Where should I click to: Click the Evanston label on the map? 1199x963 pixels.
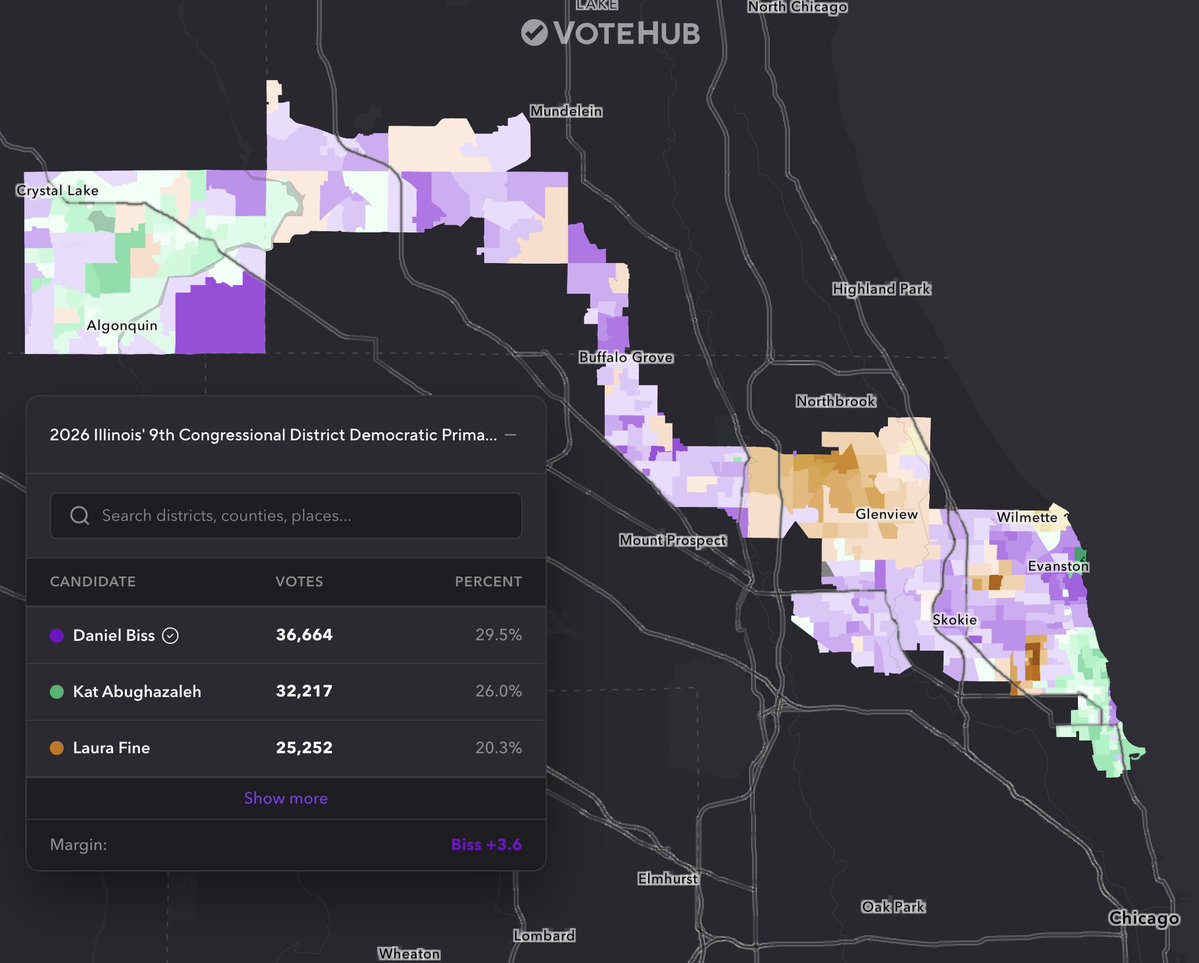coord(1058,565)
